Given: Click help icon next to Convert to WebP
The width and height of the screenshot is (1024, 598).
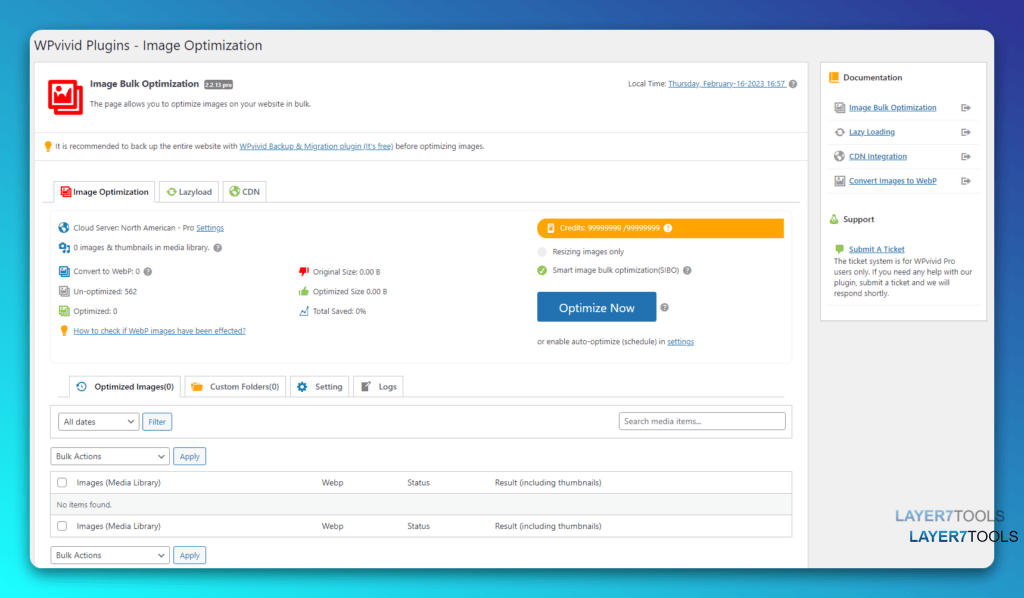Looking at the screenshot, I should (148, 272).
